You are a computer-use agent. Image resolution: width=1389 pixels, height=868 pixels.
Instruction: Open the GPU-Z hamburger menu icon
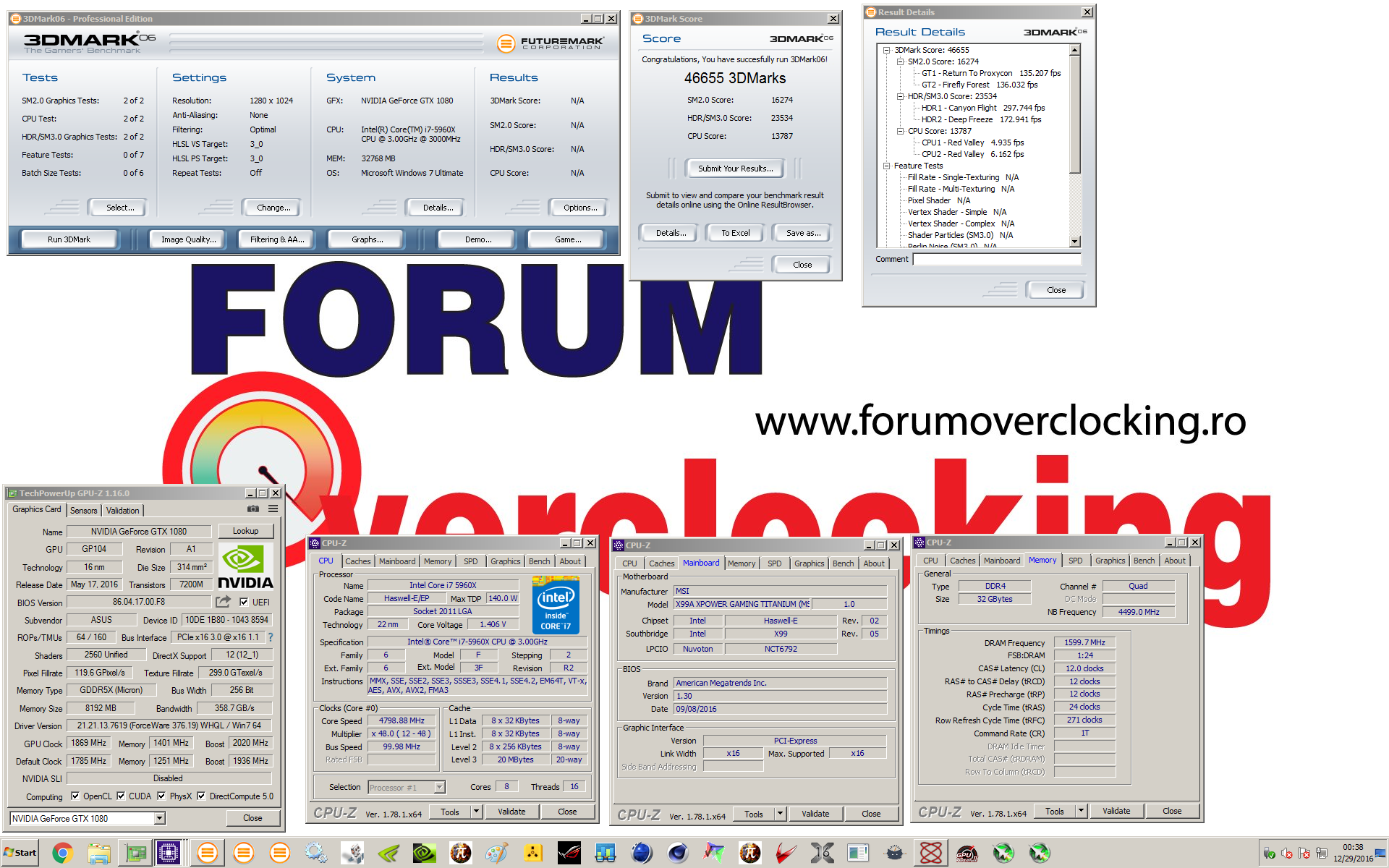click(273, 509)
